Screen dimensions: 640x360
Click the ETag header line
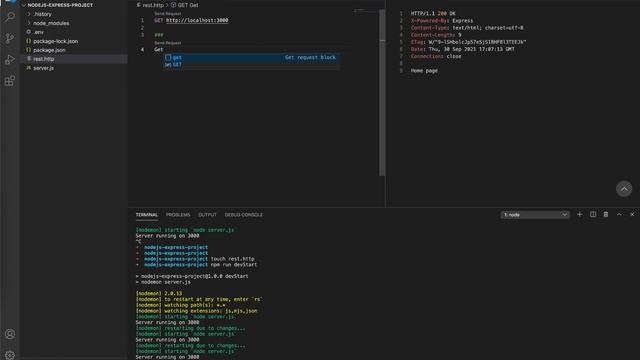click(x=469, y=42)
